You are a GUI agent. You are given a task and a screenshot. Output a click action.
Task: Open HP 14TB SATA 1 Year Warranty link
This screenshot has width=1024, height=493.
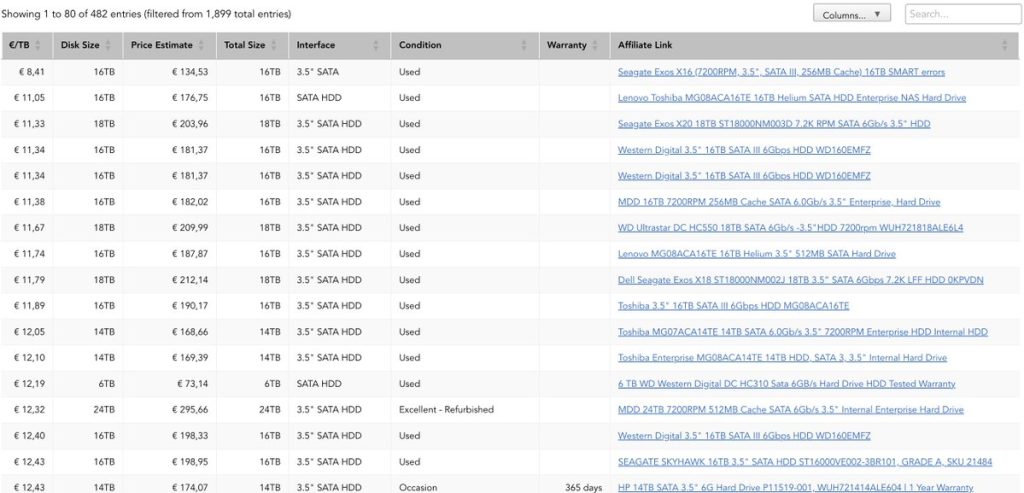point(795,488)
